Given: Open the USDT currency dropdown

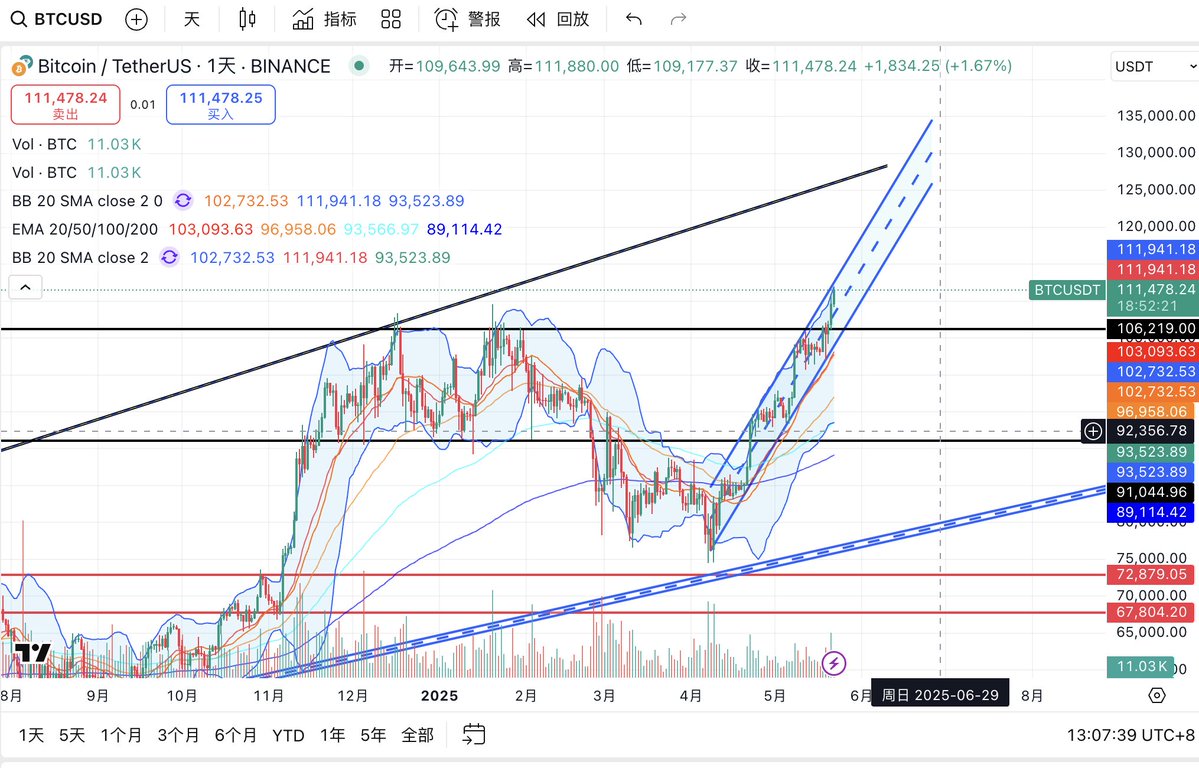Looking at the screenshot, I should (1155, 67).
